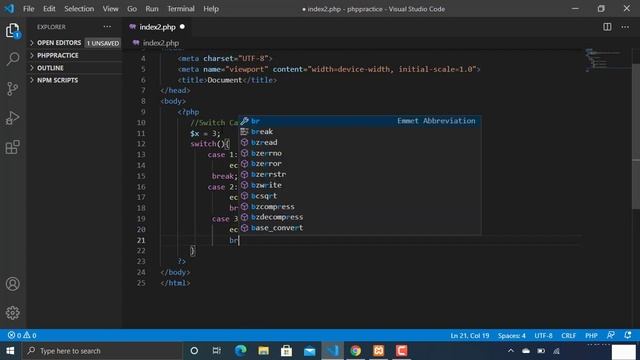Open the Windows Start menu
640x360 pixels.
tap(10, 351)
